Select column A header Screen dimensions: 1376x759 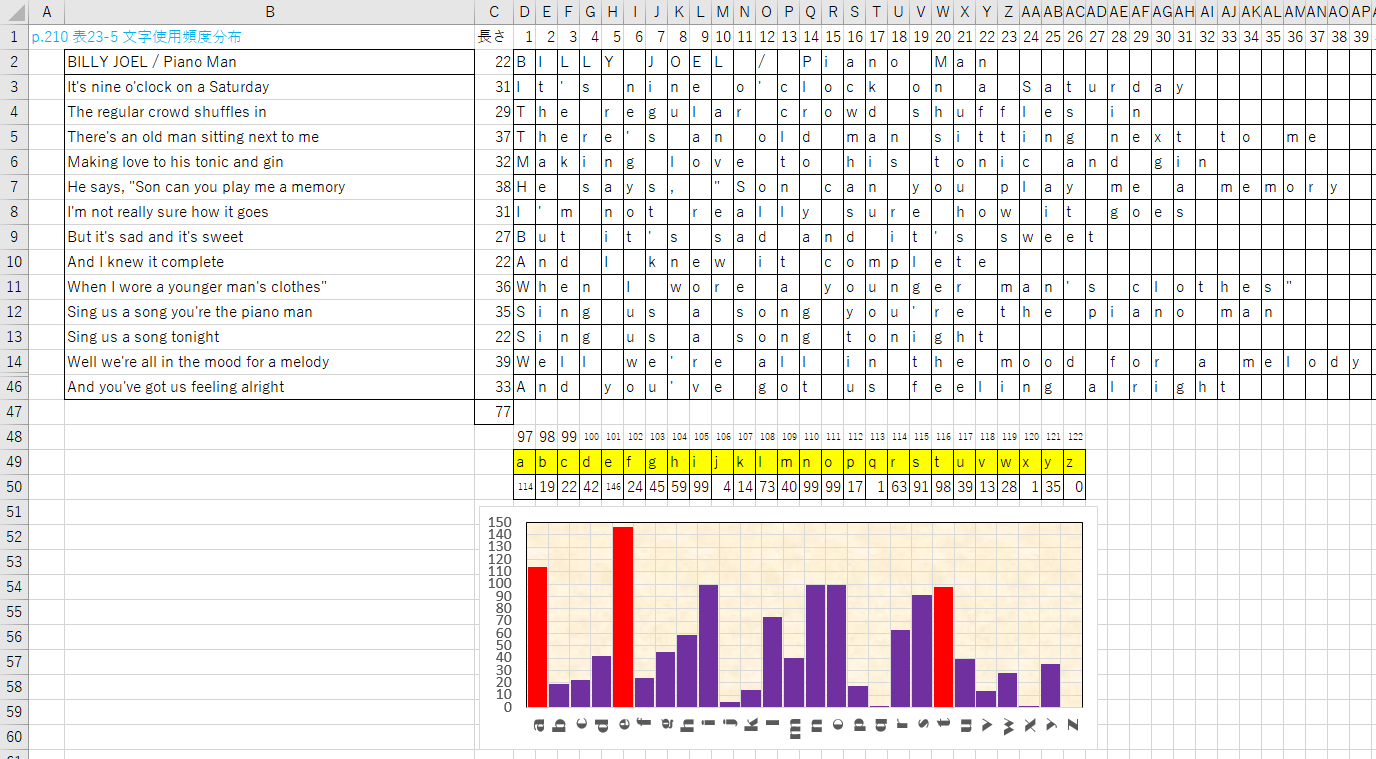click(x=47, y=12)
